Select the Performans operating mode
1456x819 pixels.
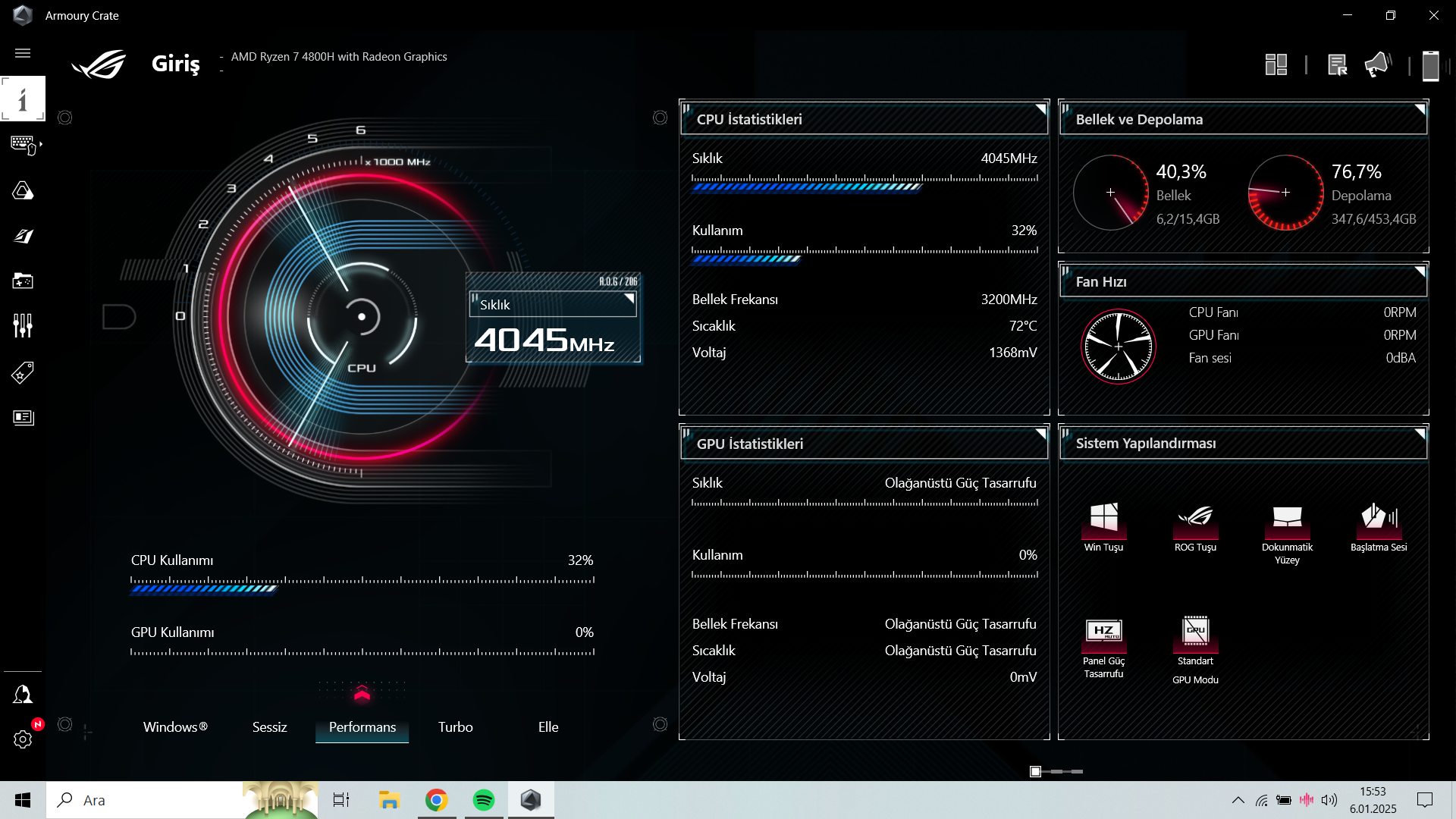click(362, 727)
